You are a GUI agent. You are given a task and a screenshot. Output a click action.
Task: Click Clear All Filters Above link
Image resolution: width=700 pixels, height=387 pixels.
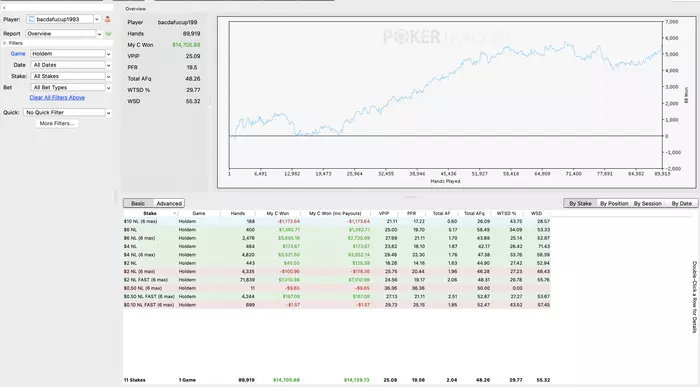tap(57, 98)
